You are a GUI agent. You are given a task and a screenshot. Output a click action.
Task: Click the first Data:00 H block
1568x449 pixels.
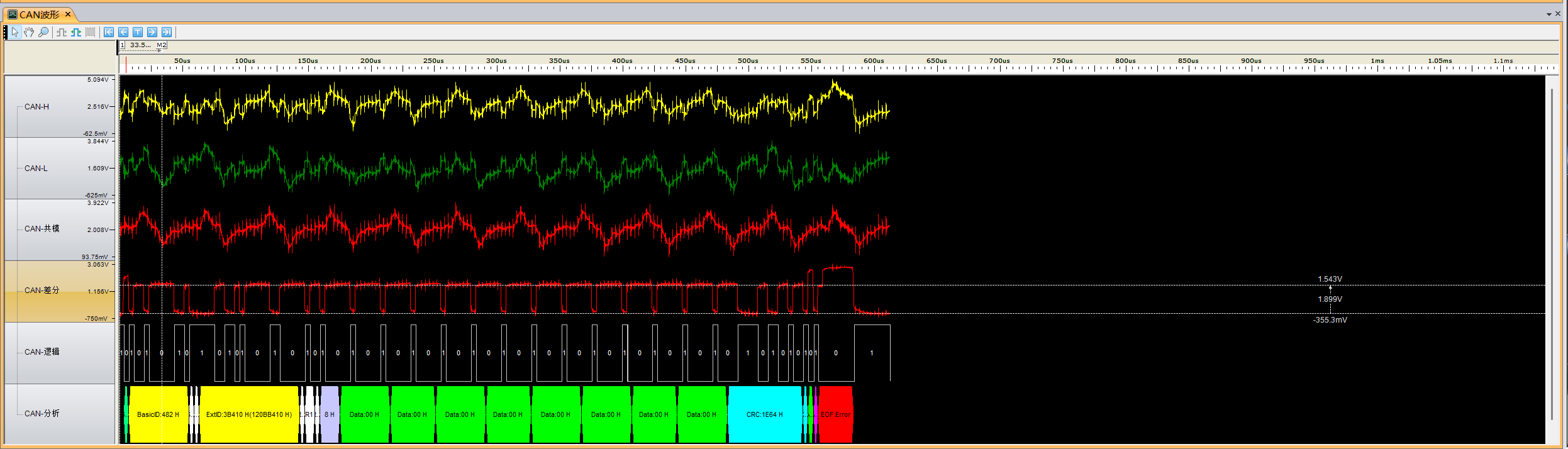(364, 414)
